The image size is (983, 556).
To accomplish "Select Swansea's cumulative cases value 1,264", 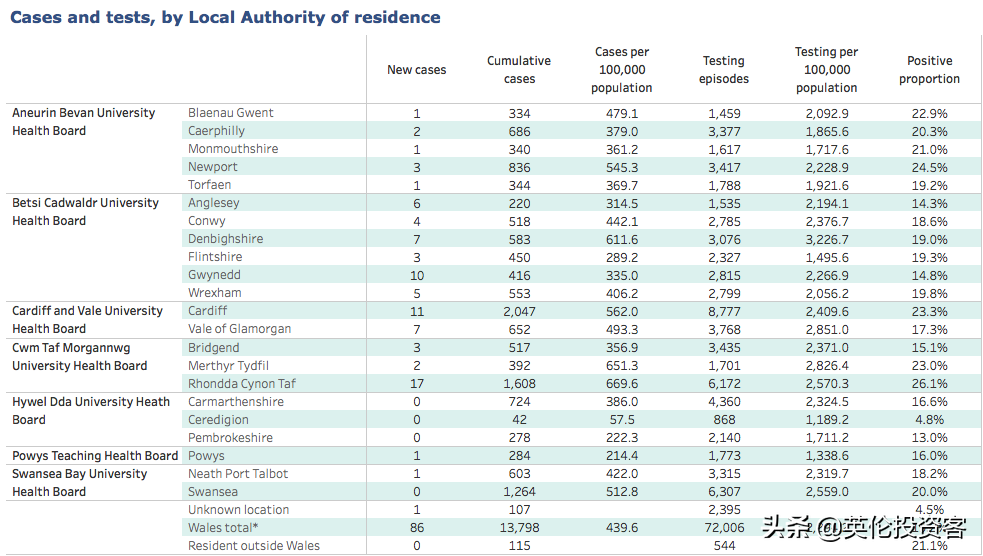I will click(519, 492).
